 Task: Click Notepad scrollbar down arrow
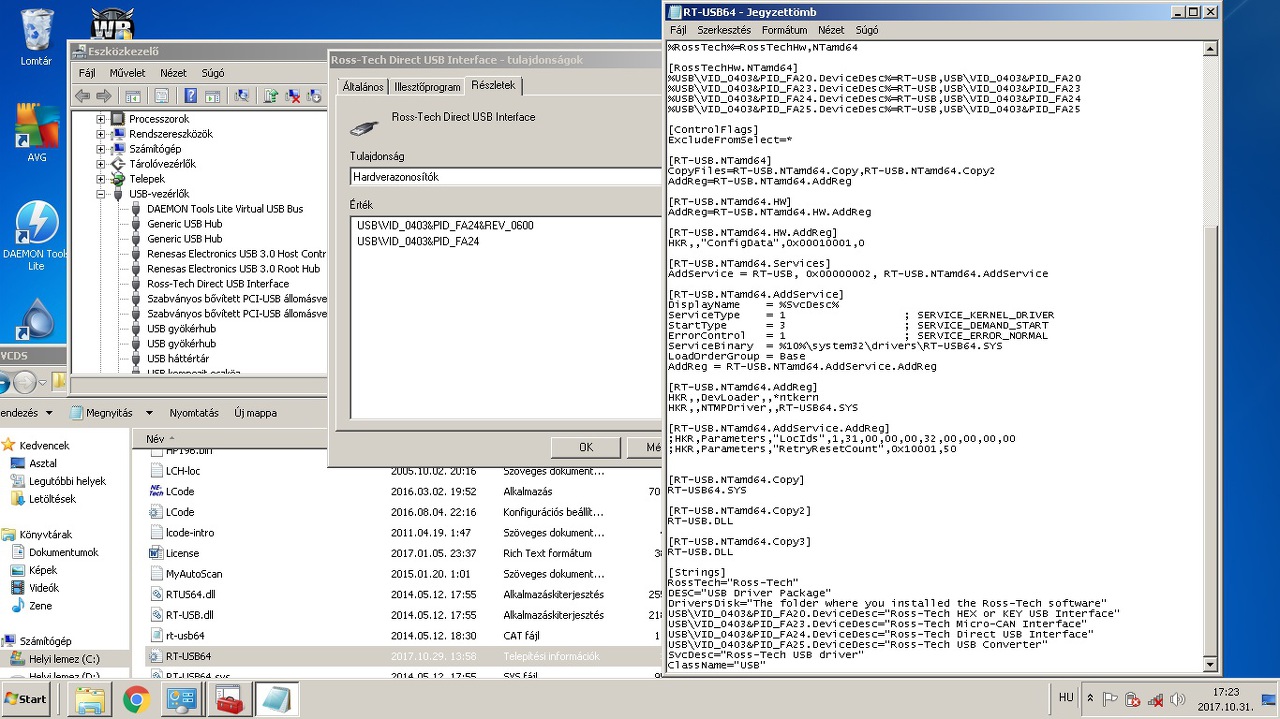[x=1211, y=663]
